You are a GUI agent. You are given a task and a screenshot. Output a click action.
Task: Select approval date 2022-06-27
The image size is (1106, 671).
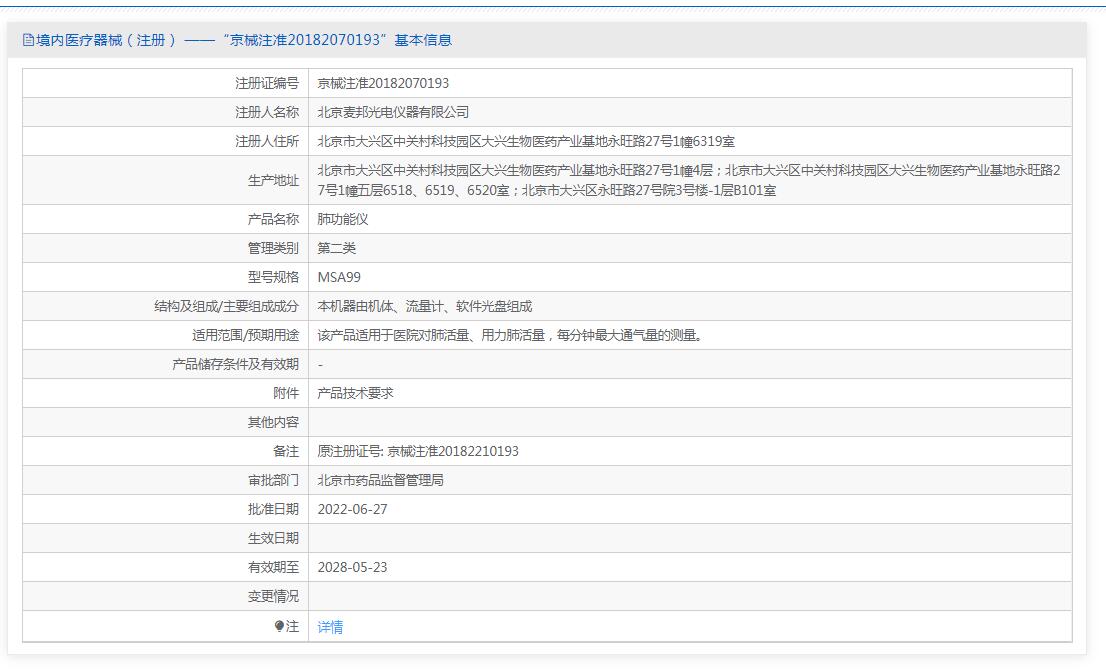click(353, 509)
